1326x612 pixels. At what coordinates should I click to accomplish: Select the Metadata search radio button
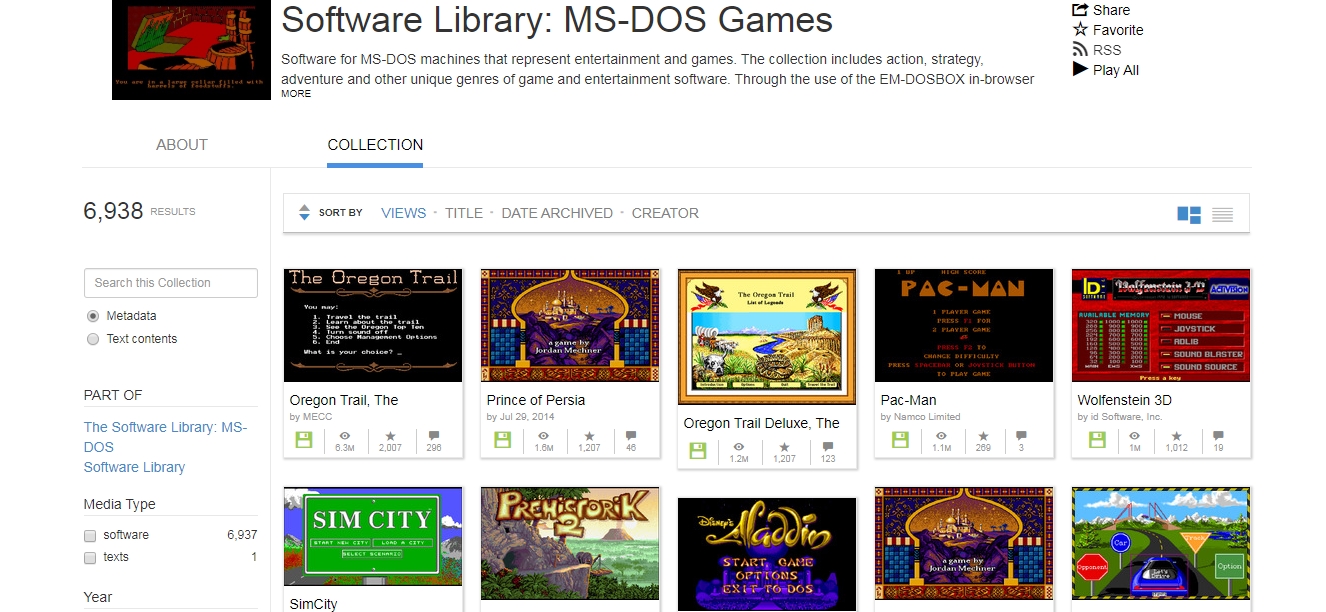click(x=93, y=316)
